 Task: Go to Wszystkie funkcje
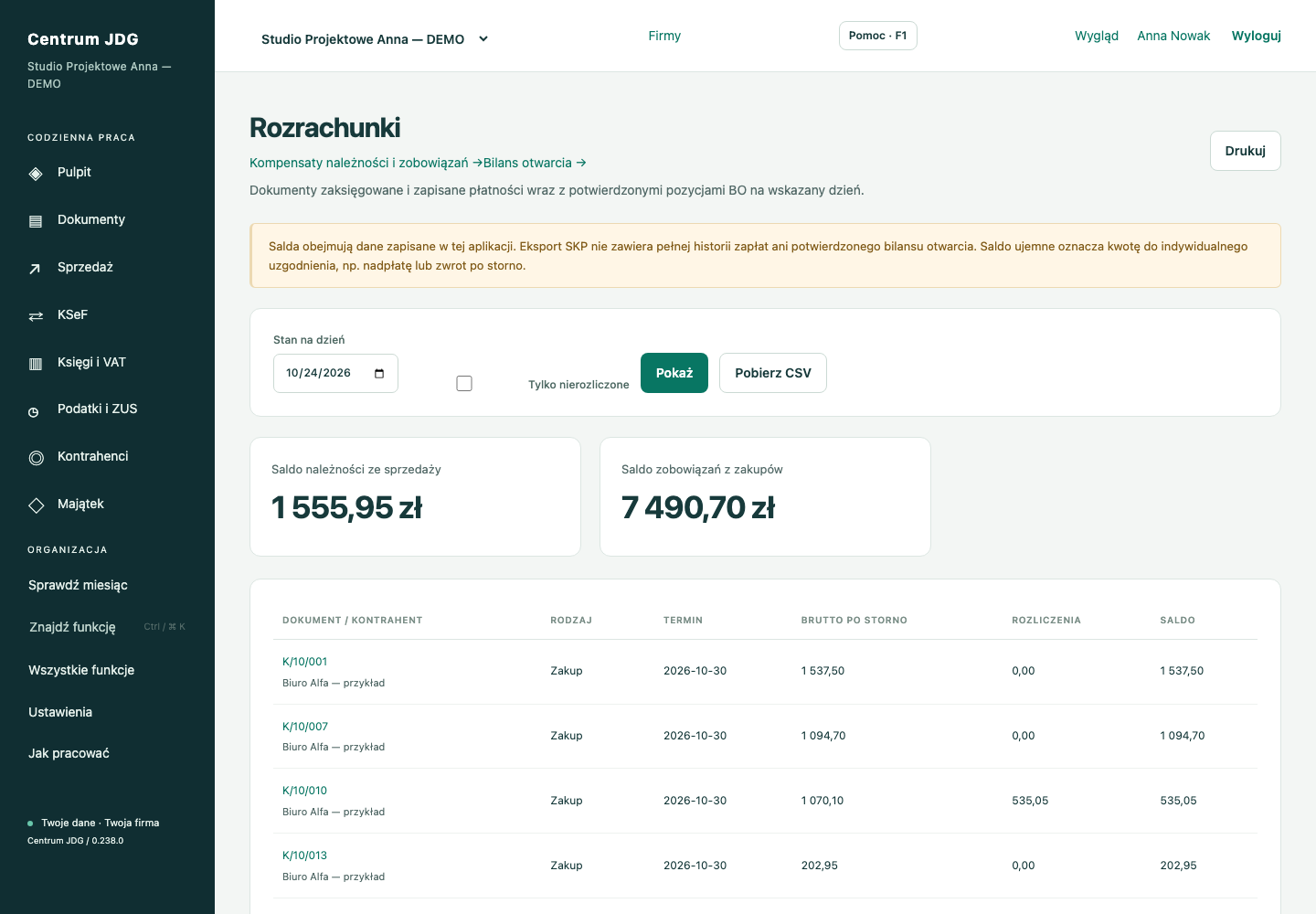(81, 670)
